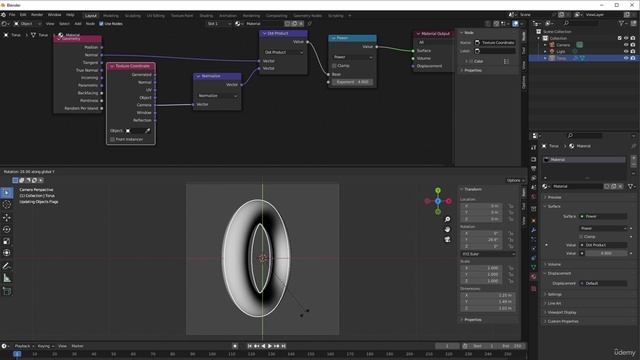The width and height of the screenshot is (640, 360).
Task: Toggle Clamp checkbox in Surface properties
Action: [581, 237]
